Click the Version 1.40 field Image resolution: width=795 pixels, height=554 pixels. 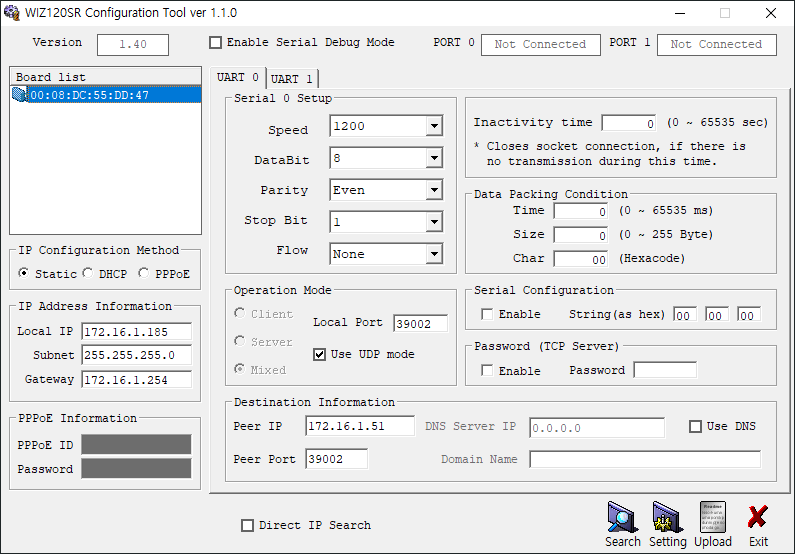point(133,45)
